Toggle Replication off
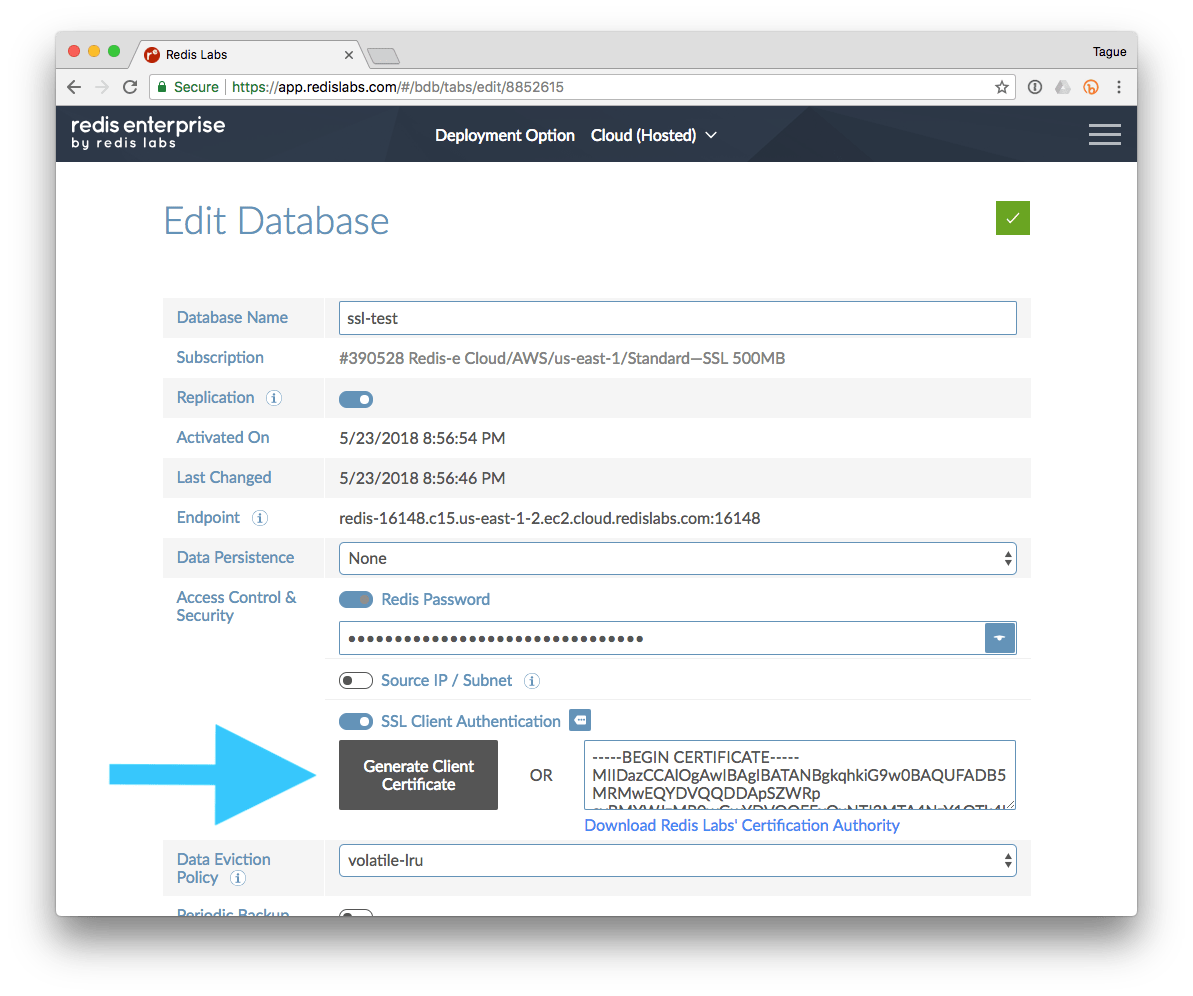This screenshot has height=996, width=1193. click(355, 398)
